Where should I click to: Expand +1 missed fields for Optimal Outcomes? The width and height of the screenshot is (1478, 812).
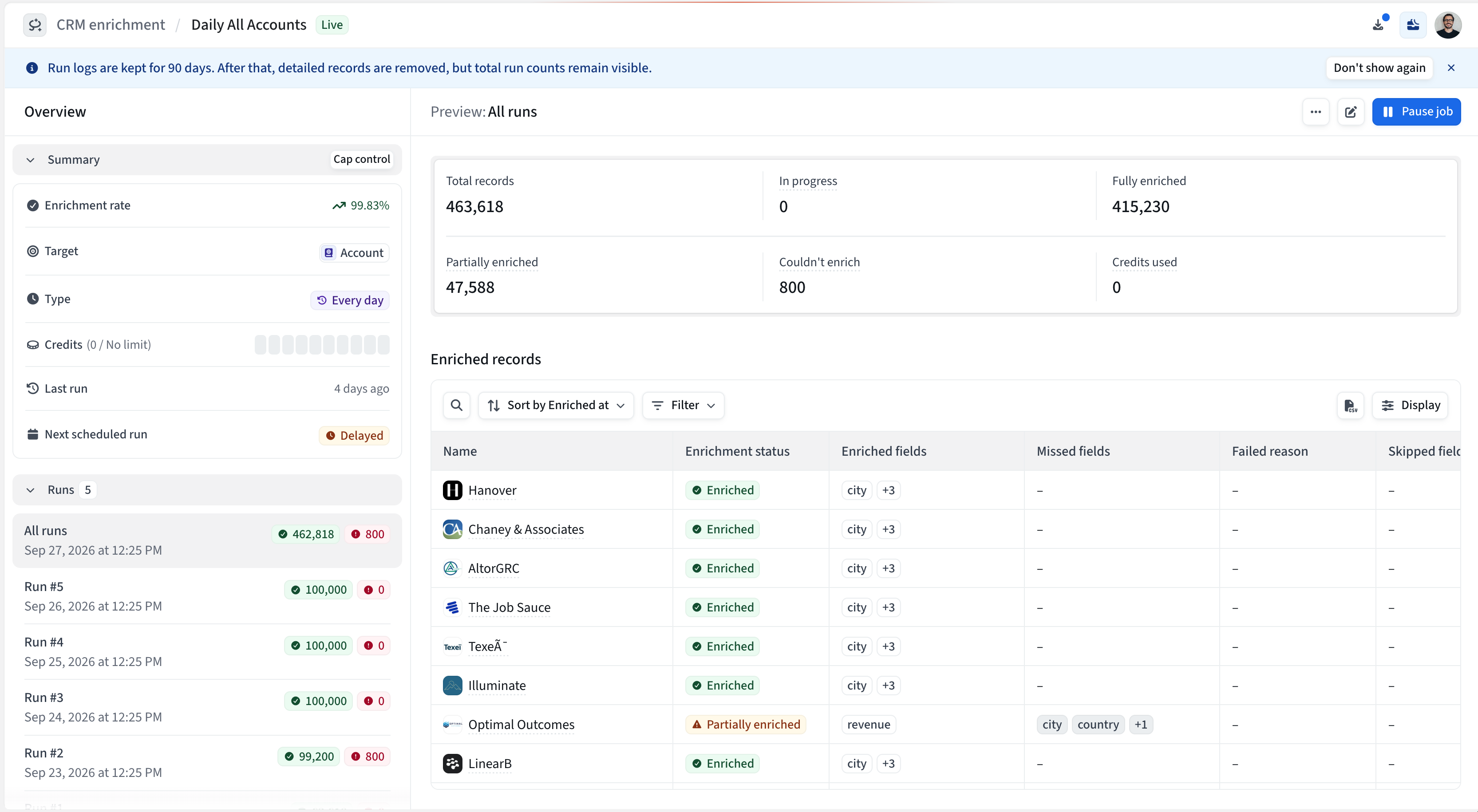pyautogui.click(x=1141, y=724)
